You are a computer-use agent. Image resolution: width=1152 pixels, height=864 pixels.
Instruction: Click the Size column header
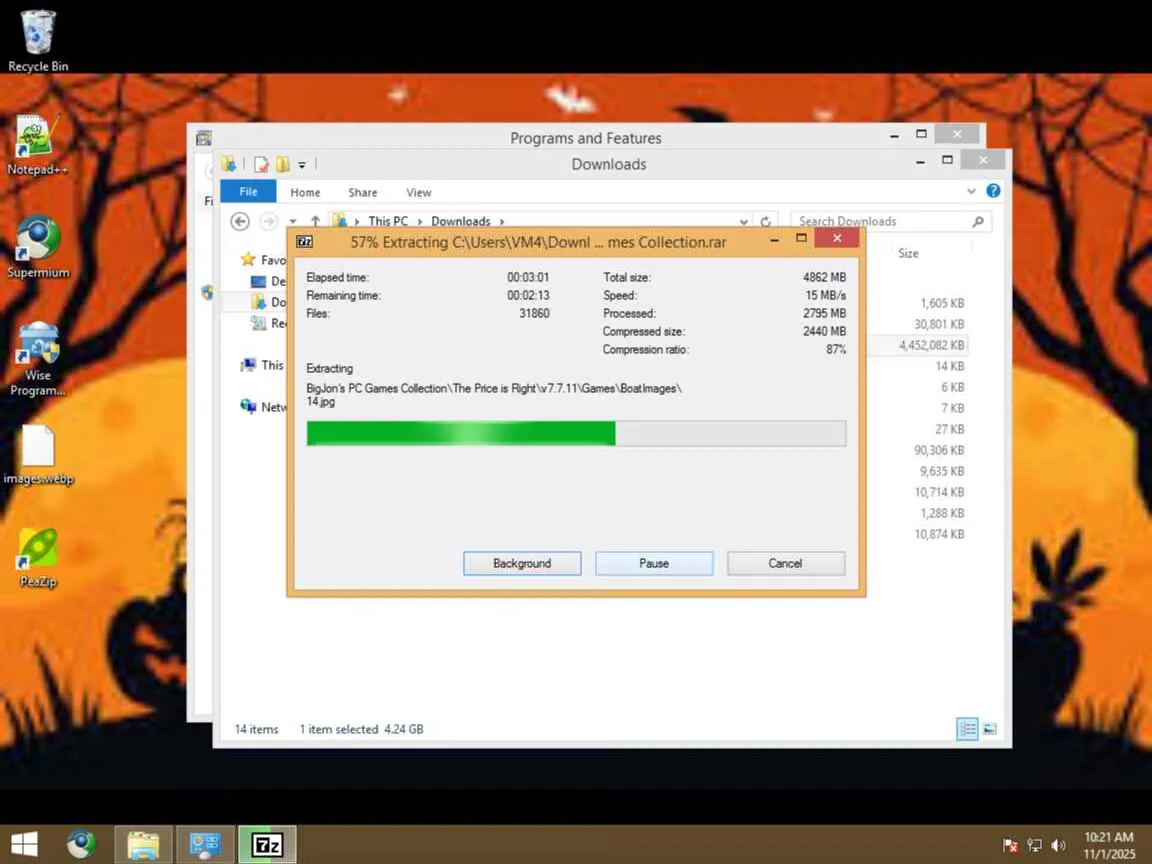(x=908, y=253)
